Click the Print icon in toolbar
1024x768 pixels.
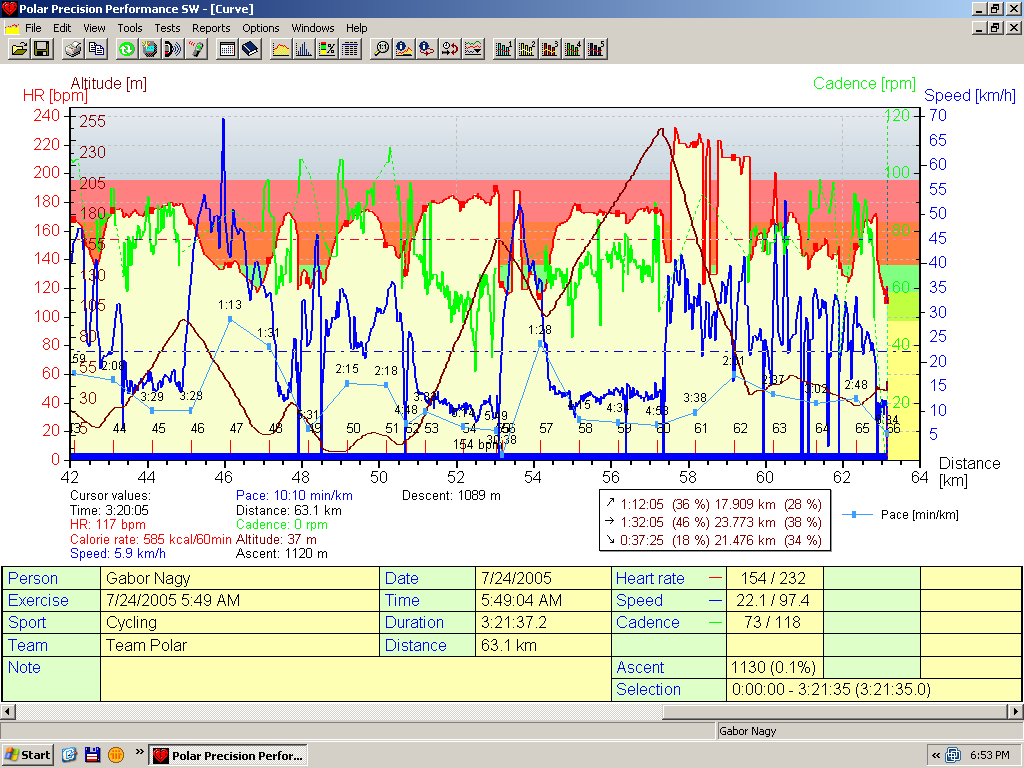[73, 49]
